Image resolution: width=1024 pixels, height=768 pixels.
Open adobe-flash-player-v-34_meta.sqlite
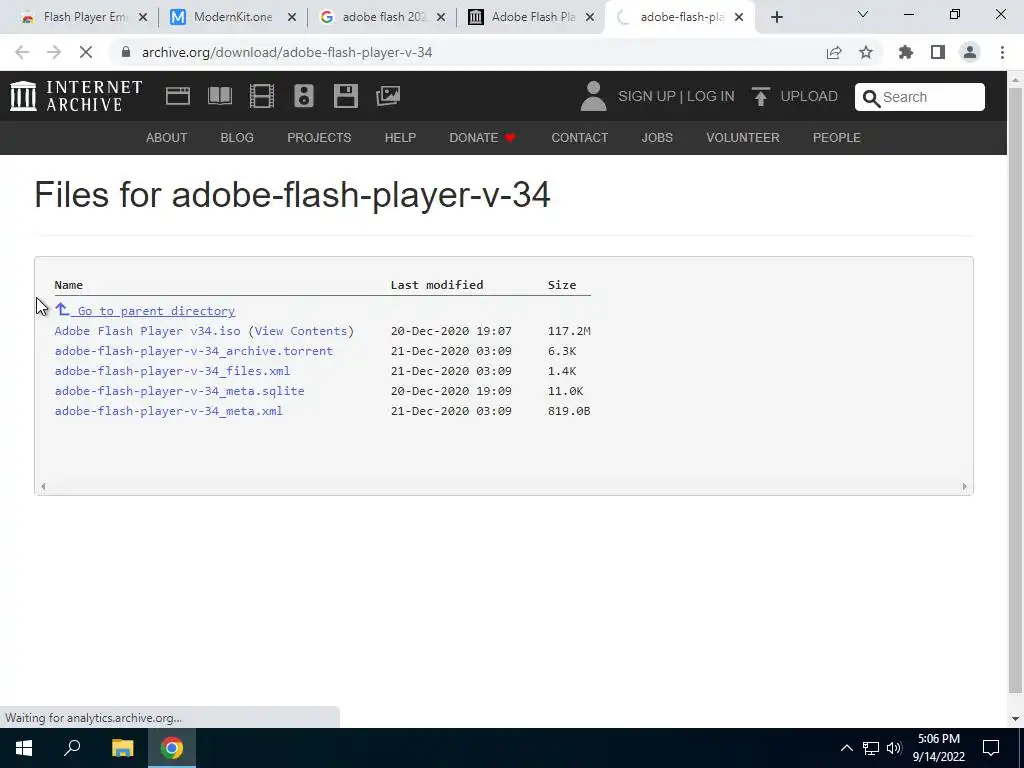(x=180, y=391)
